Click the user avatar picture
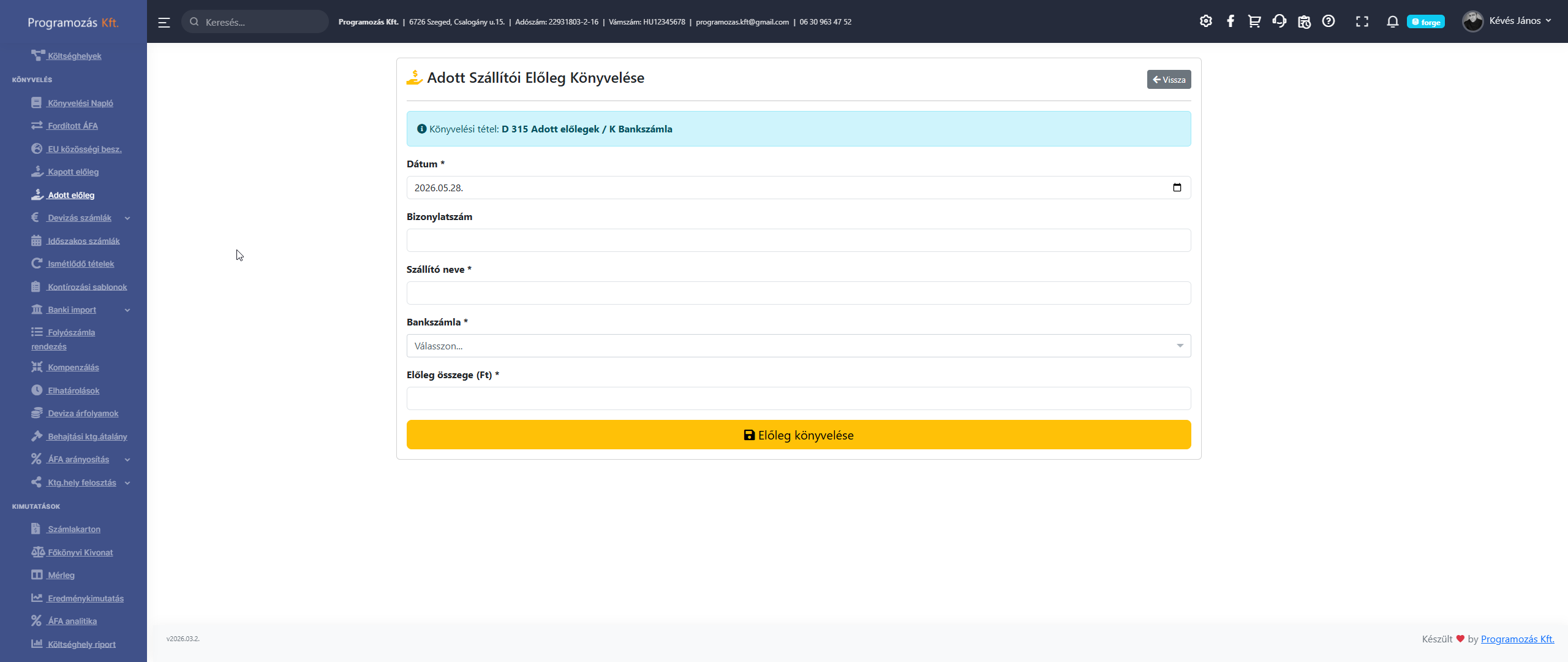 pos(1472,21)
